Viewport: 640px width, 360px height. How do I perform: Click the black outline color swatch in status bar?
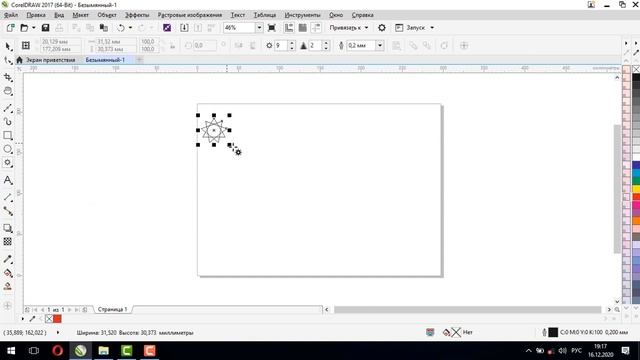coord(553,333)
